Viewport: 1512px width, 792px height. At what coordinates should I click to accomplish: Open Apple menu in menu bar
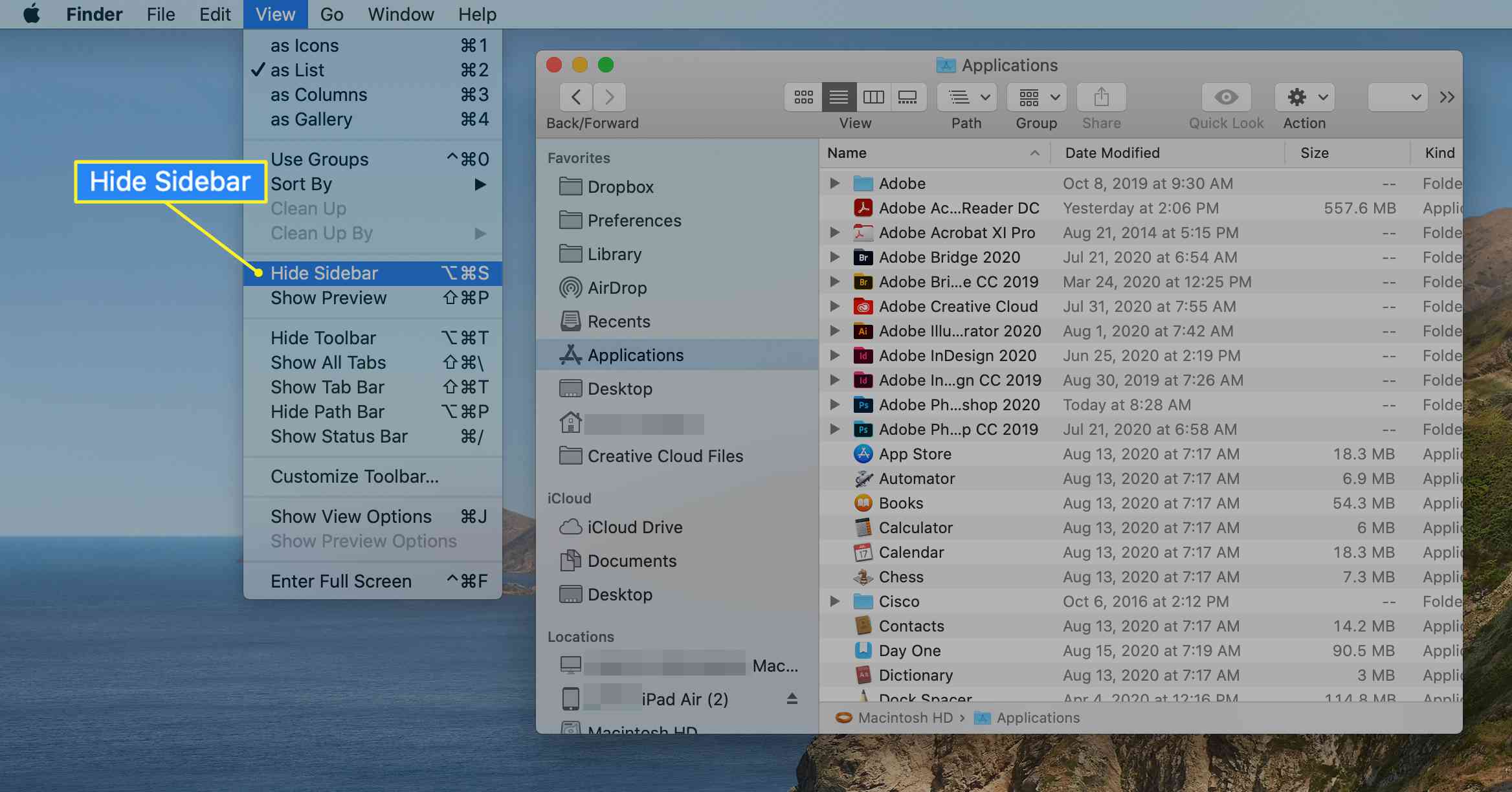[31, 14]
